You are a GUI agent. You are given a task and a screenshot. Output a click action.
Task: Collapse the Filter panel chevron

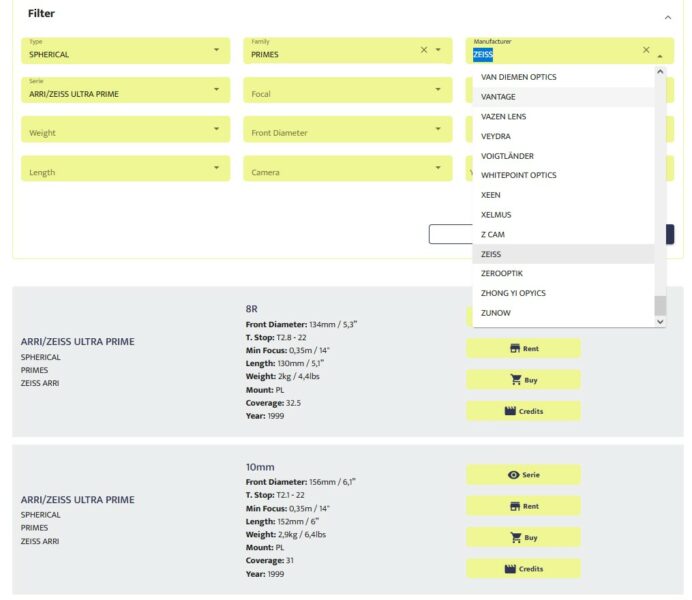coord(667,18)
